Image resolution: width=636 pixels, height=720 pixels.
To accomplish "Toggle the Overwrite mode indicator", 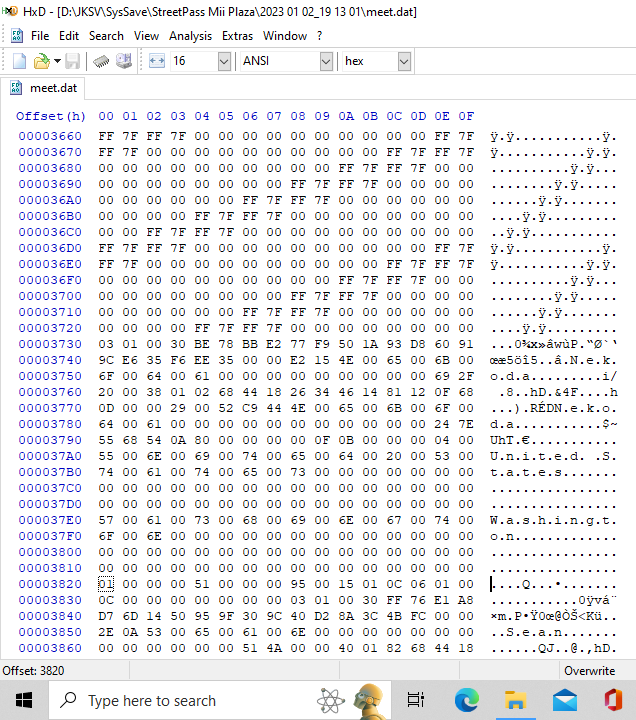I will [x=589, y=671].
